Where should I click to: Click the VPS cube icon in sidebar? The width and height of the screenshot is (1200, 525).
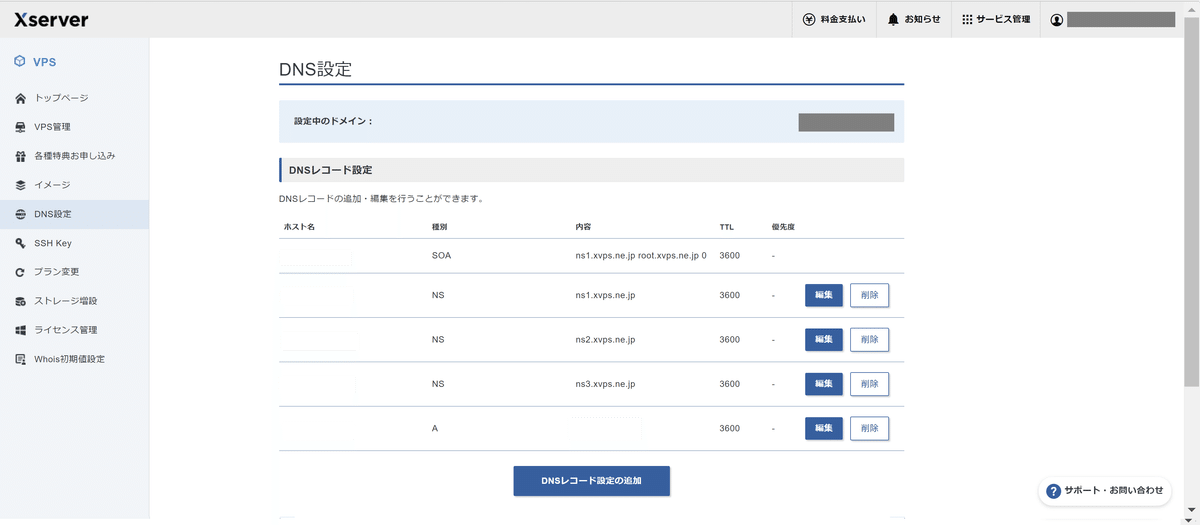click(x=20, y=62)
